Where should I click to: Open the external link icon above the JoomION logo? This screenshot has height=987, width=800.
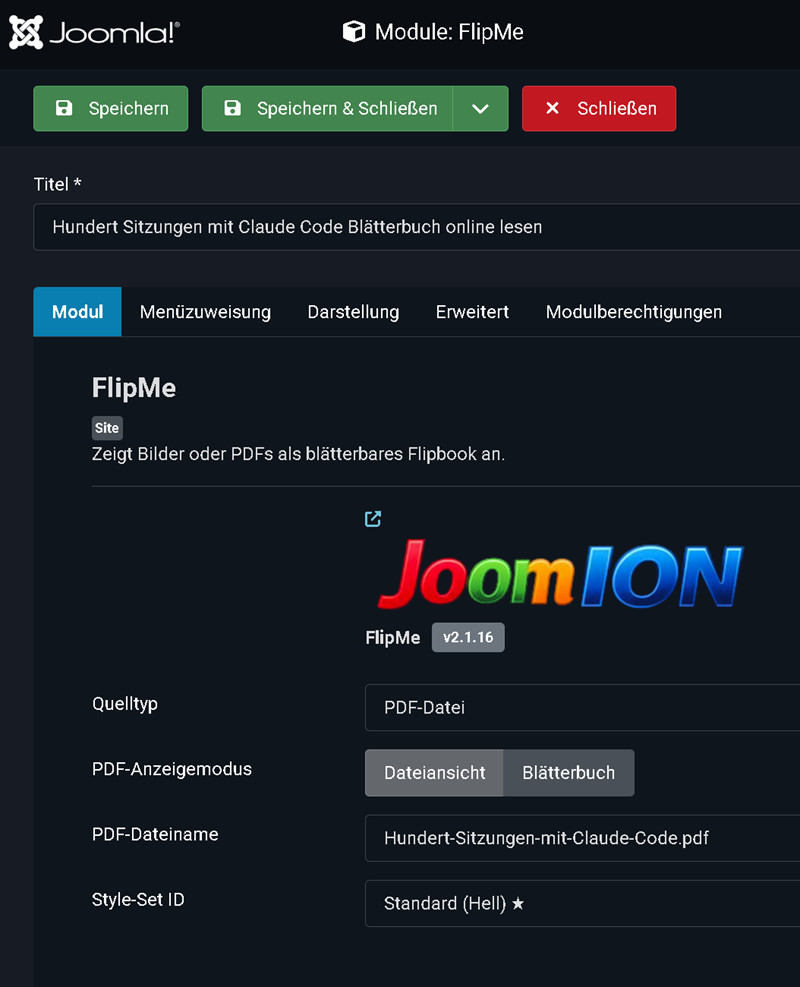coord(373,519)
